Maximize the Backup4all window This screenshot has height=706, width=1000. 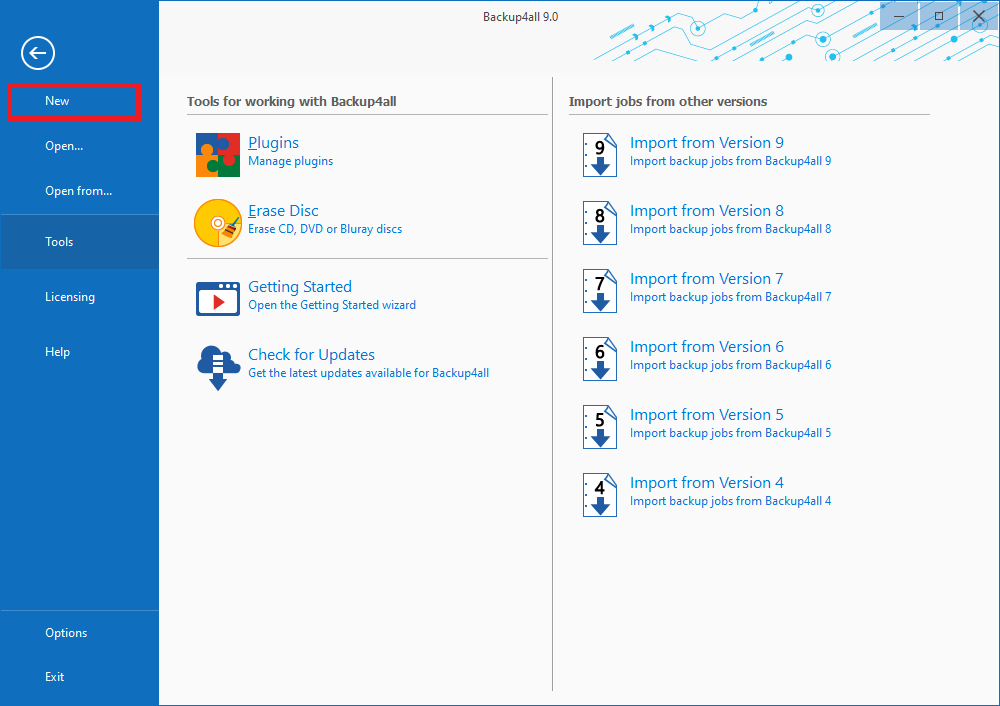(939, 16)
